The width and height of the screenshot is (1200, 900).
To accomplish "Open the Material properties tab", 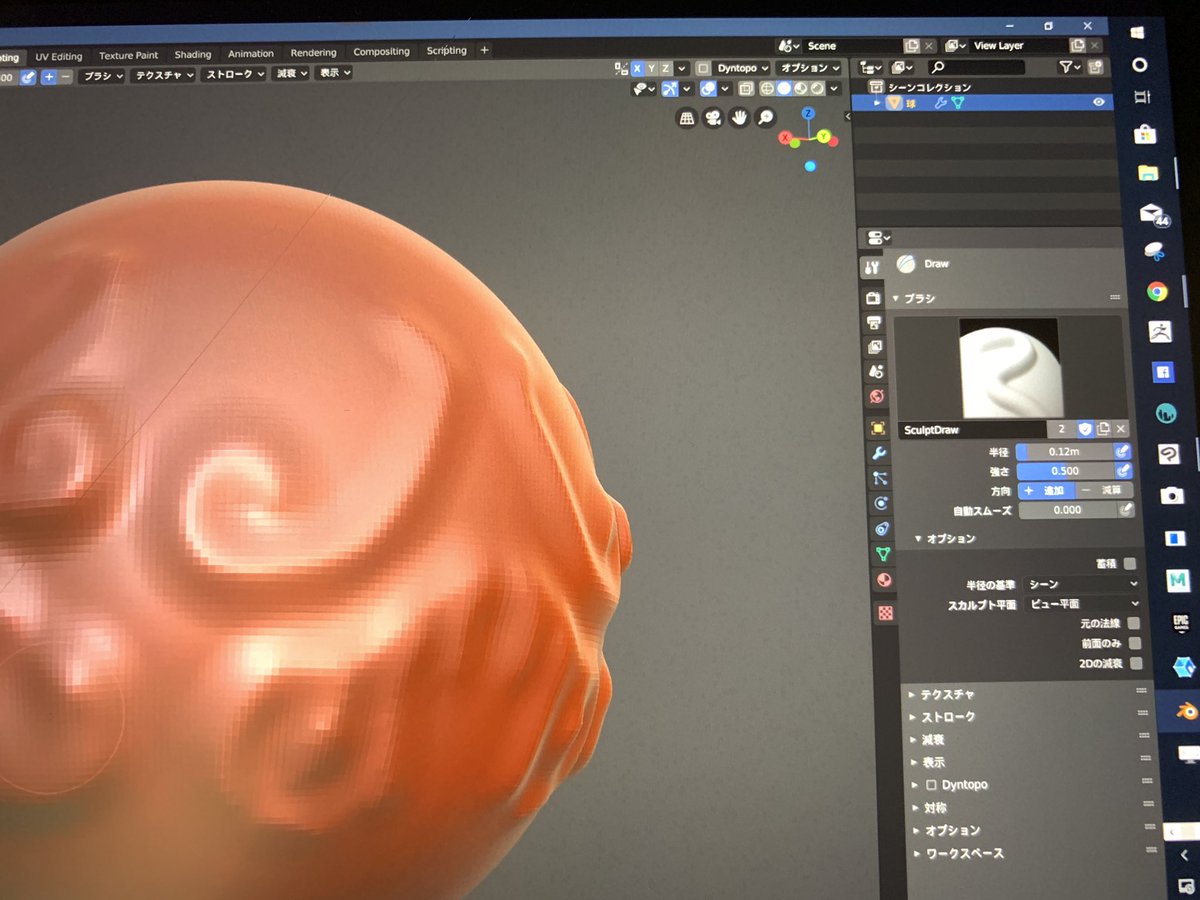I will point(884,580).
